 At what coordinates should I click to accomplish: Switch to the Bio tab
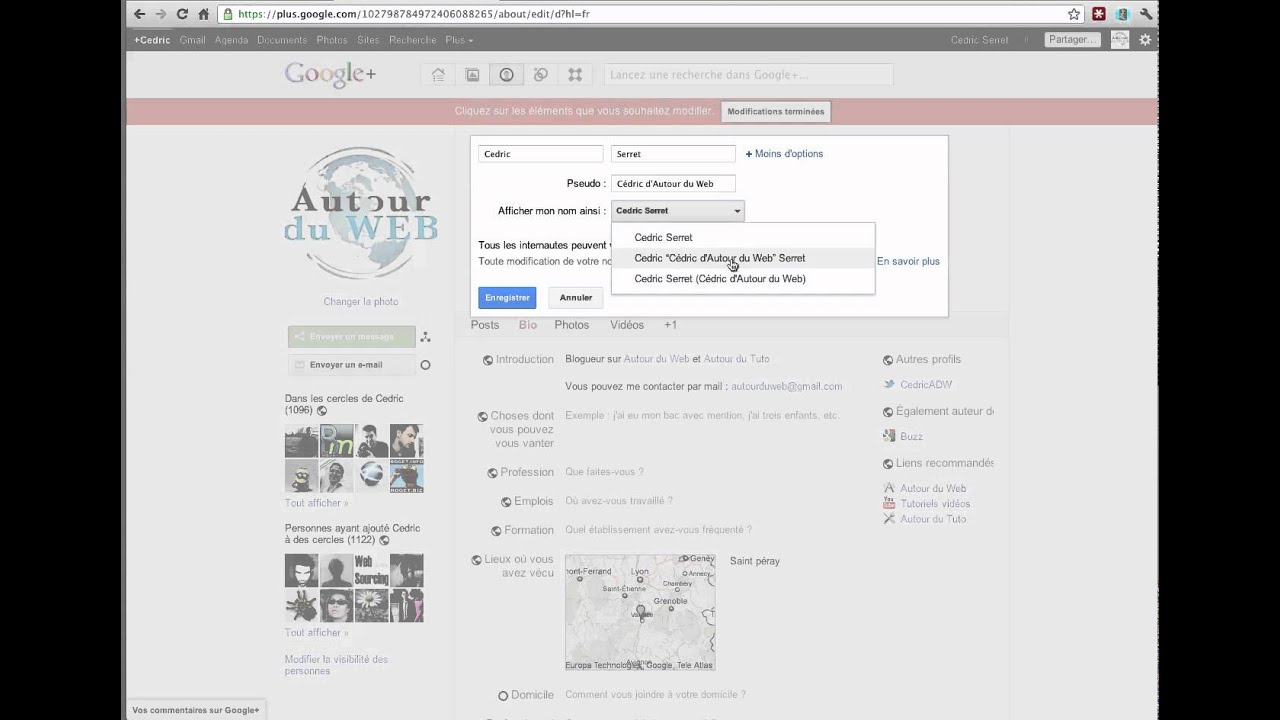pyautogui.click(x=528, y=325)
